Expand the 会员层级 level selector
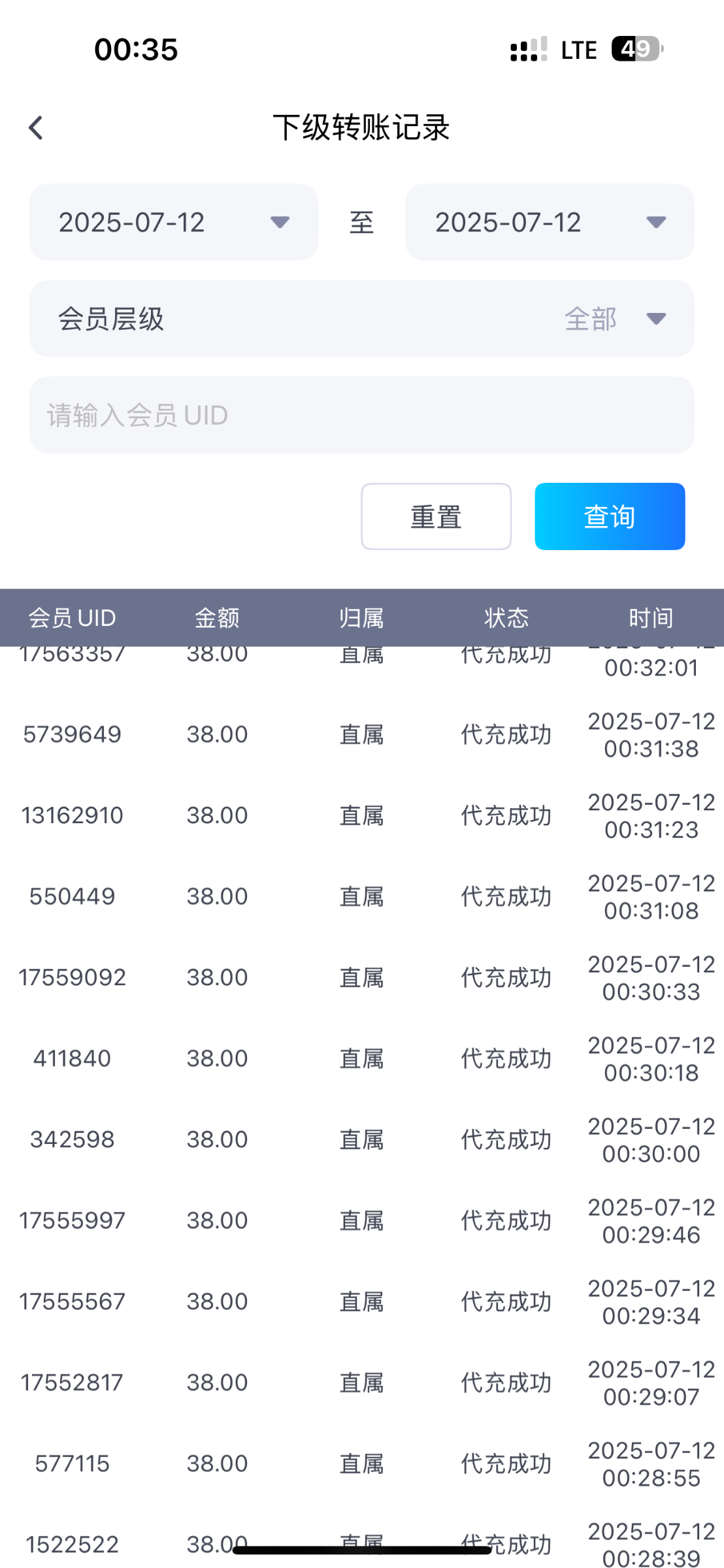The width and height of the screenshot is (724, 1568). pyautogui.click(x=361, y=319)
